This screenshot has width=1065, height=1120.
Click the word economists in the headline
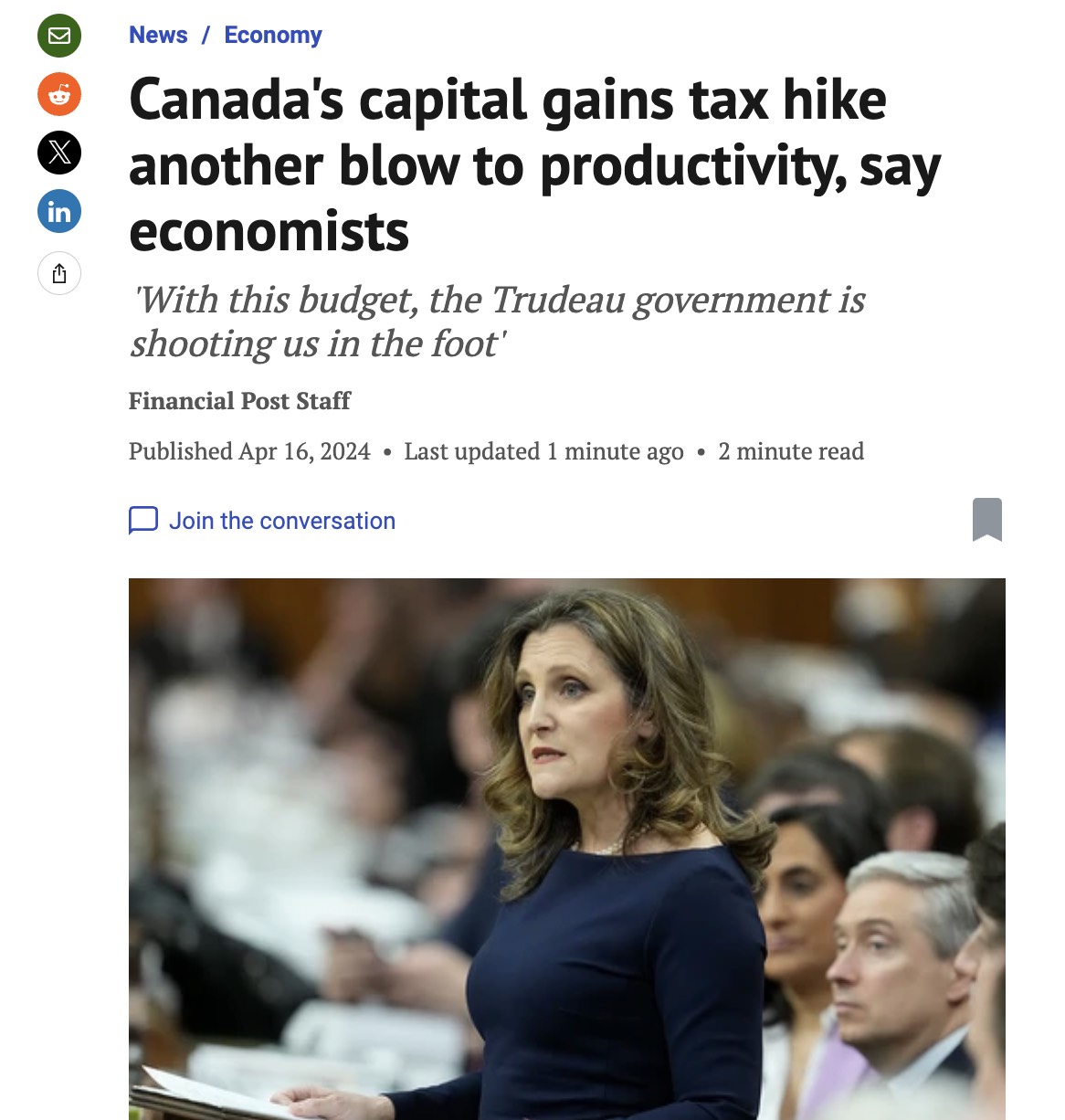point(269,232)
